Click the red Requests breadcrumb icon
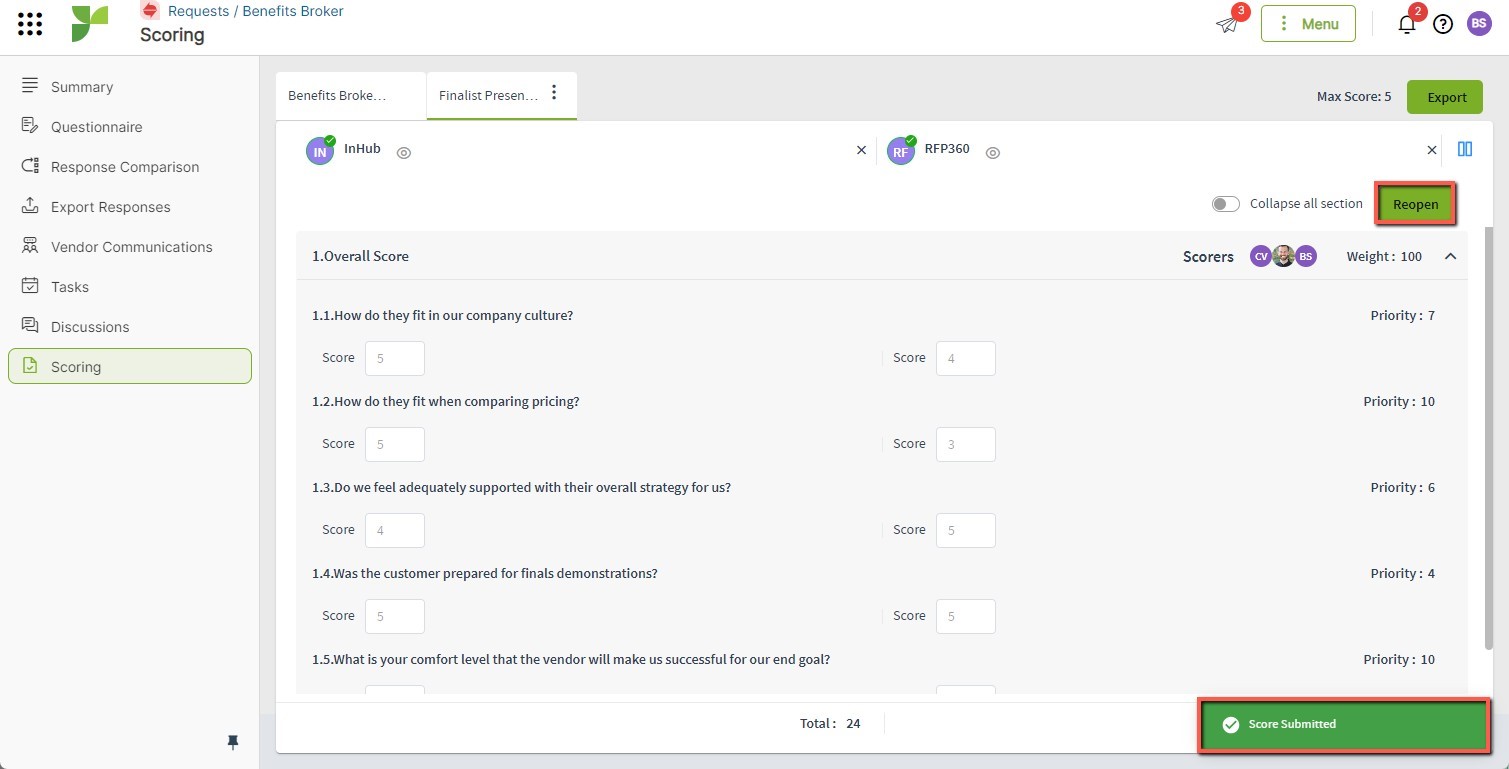Viewport: 1509px width, 769px height. point(150,11)
